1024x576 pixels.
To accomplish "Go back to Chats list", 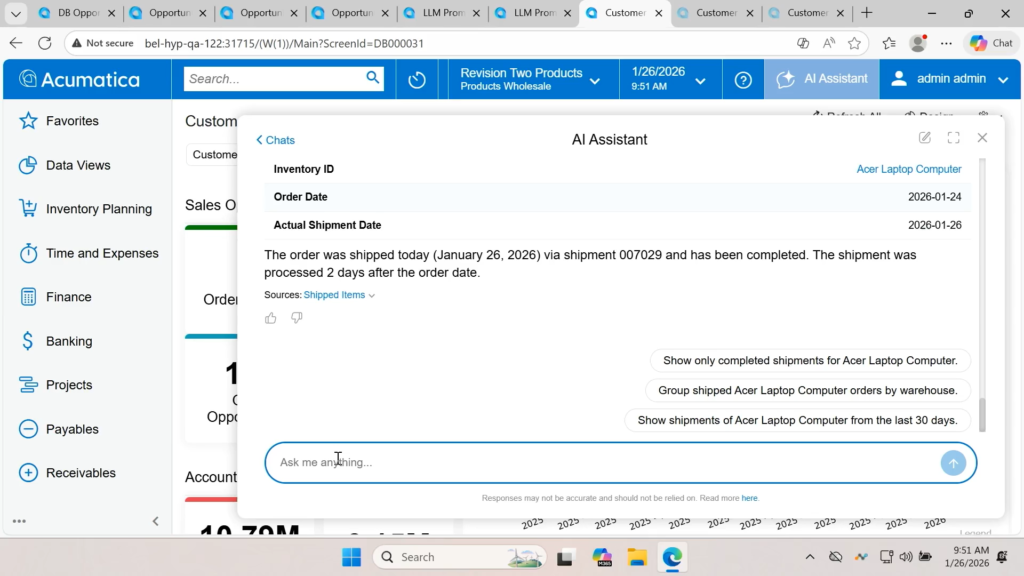I will (x=275, y=140).
